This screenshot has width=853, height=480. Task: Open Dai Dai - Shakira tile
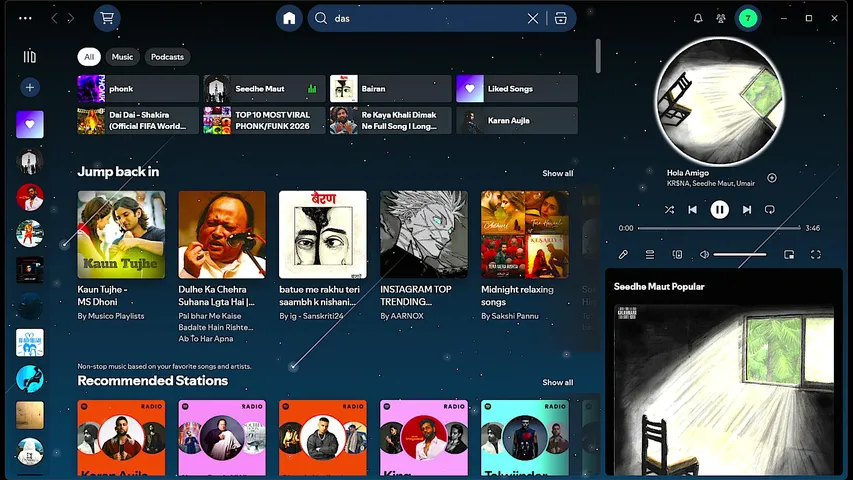coord(138,120)
